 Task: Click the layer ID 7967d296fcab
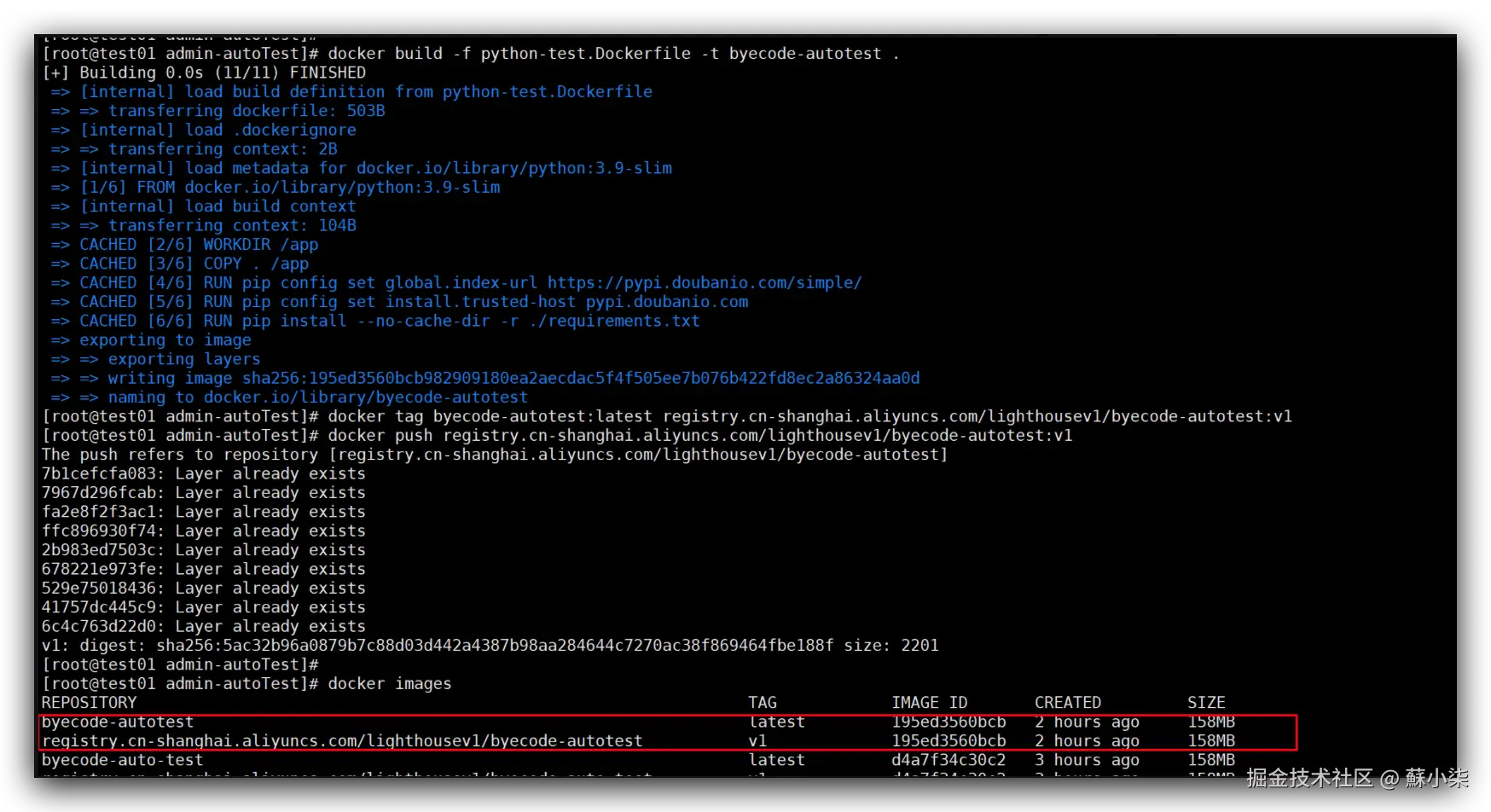click(99, 493)
